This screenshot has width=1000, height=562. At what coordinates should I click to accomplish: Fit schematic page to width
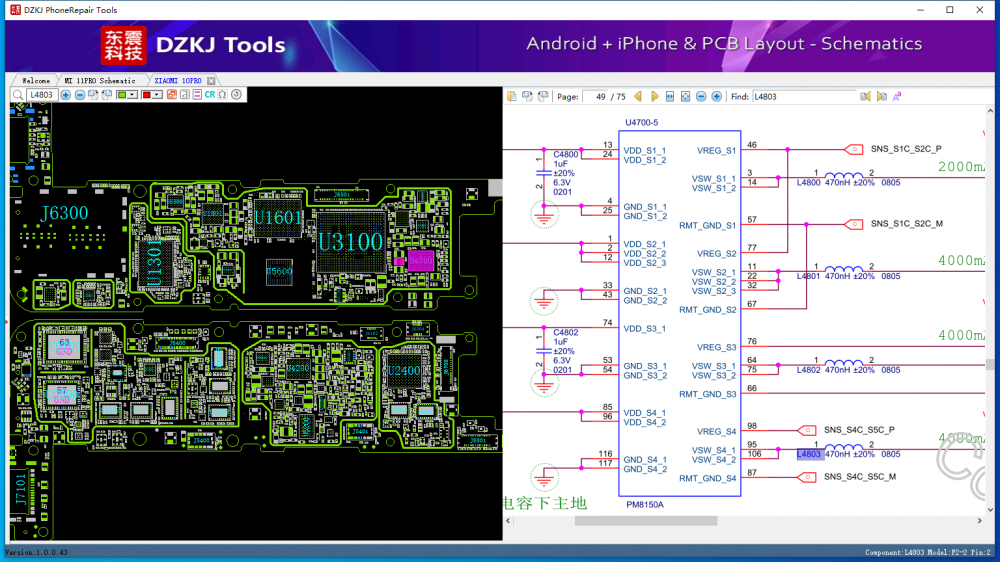[670, 96]
